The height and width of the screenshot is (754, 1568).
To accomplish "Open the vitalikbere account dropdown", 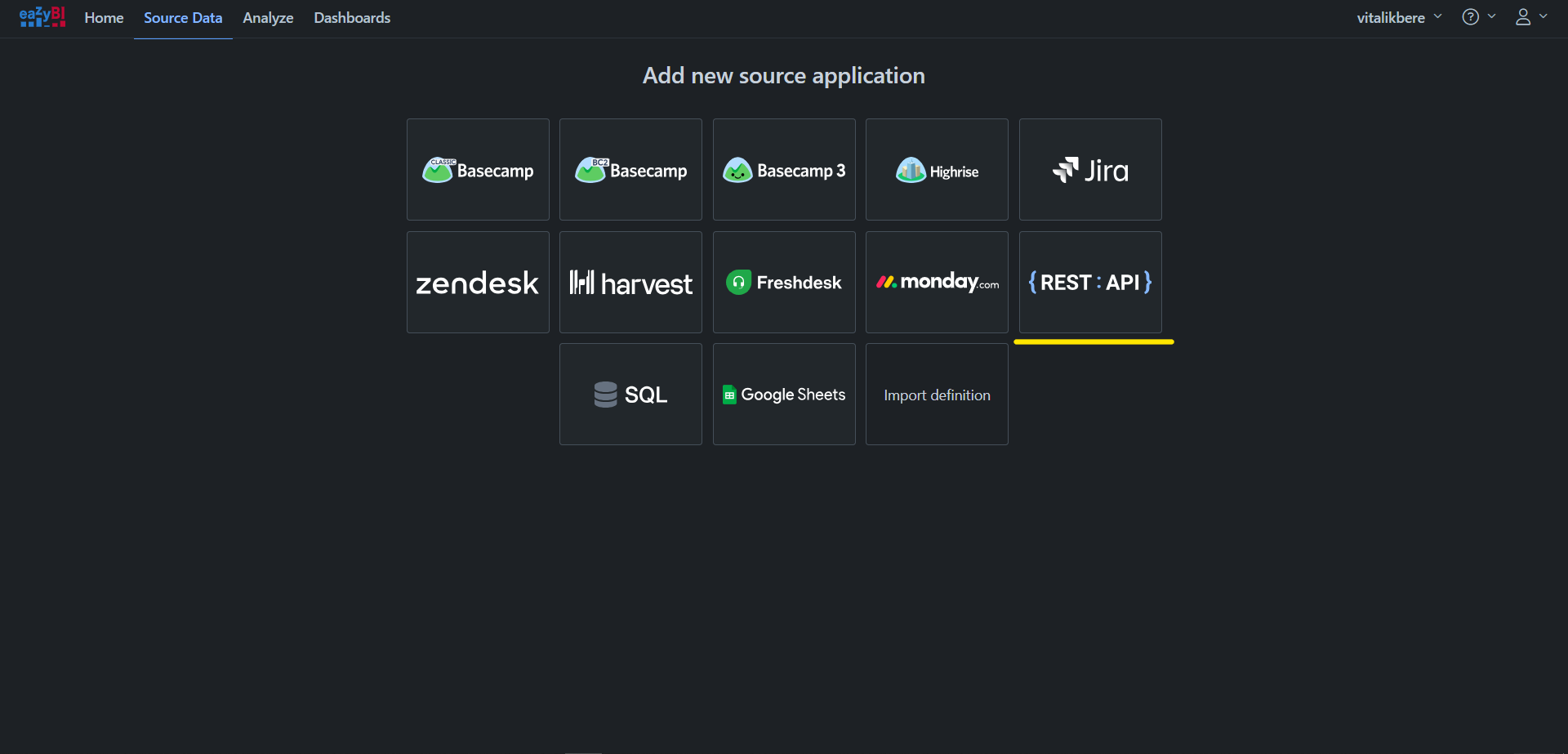I will (1398, 17).
